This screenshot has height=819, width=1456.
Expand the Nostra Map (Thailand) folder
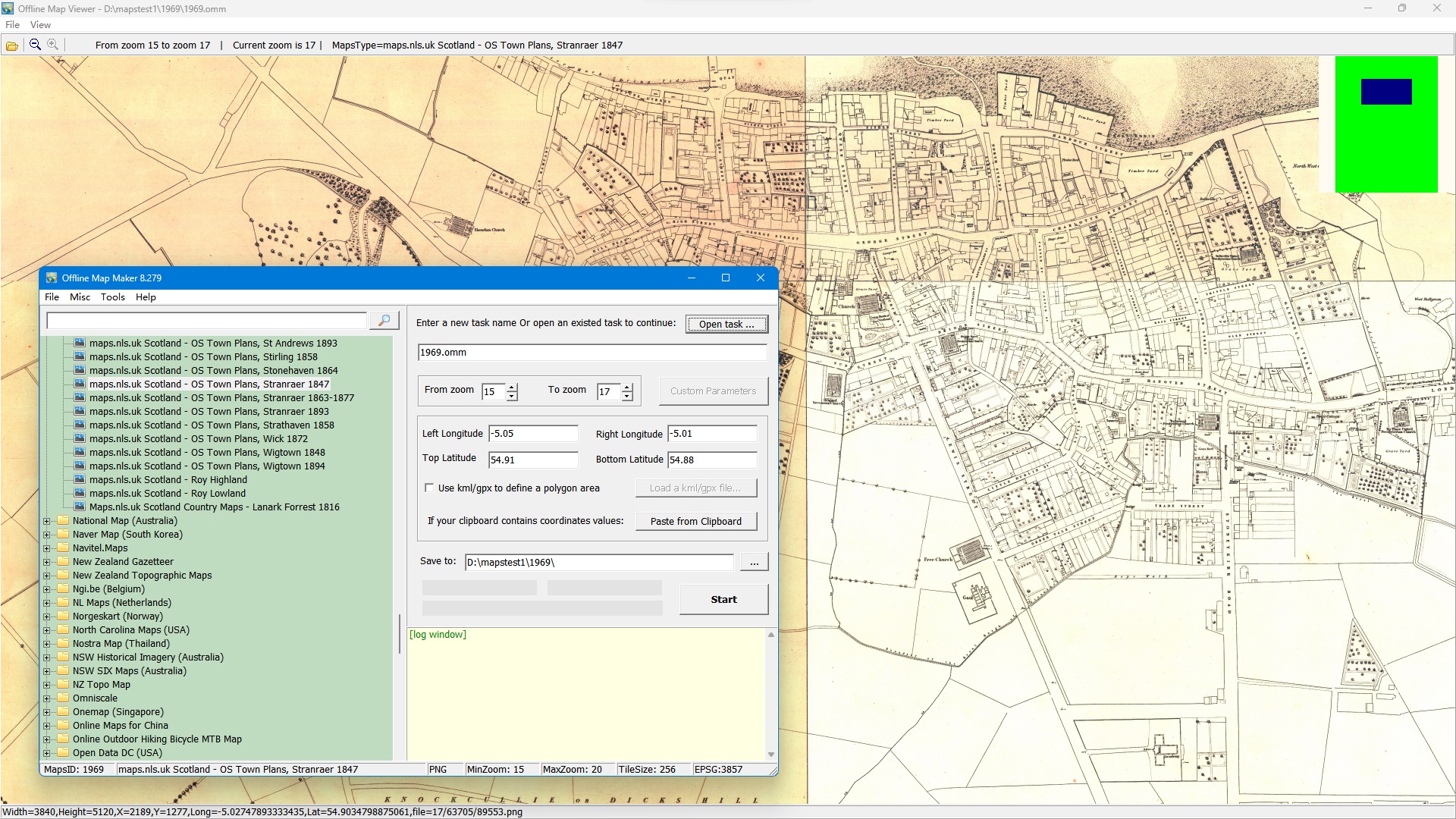pos(47,644)
